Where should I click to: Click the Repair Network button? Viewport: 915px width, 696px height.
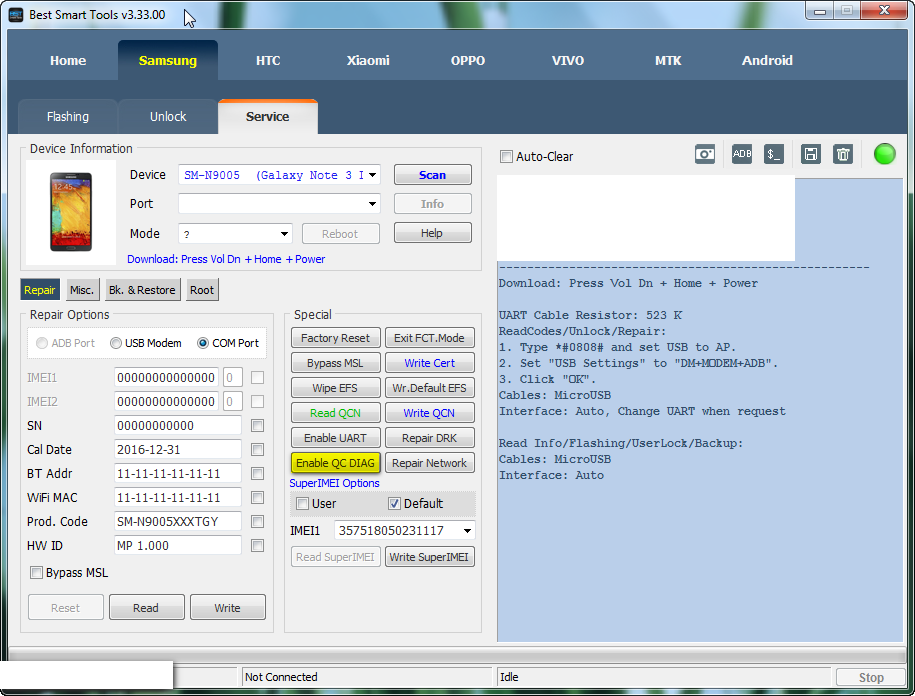click(429, 463)
